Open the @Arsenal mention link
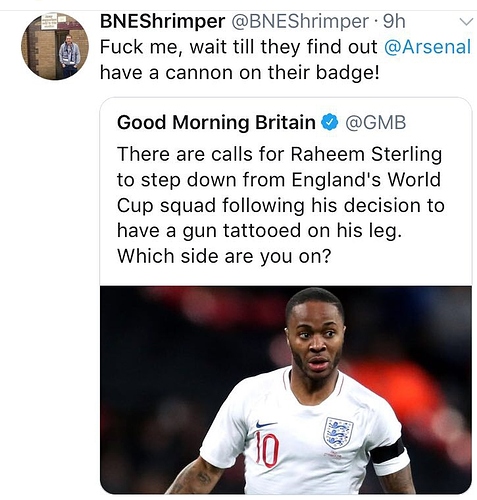The image size is (477, 500). pyautogui.click(x=428, y=47)
